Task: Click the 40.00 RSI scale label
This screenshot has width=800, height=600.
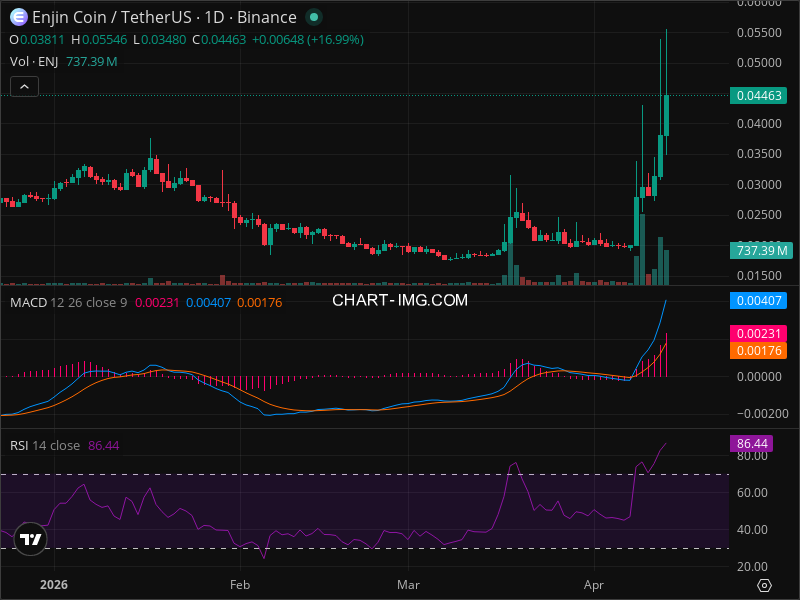Action: pyautogui.click(x=752, y=530)
